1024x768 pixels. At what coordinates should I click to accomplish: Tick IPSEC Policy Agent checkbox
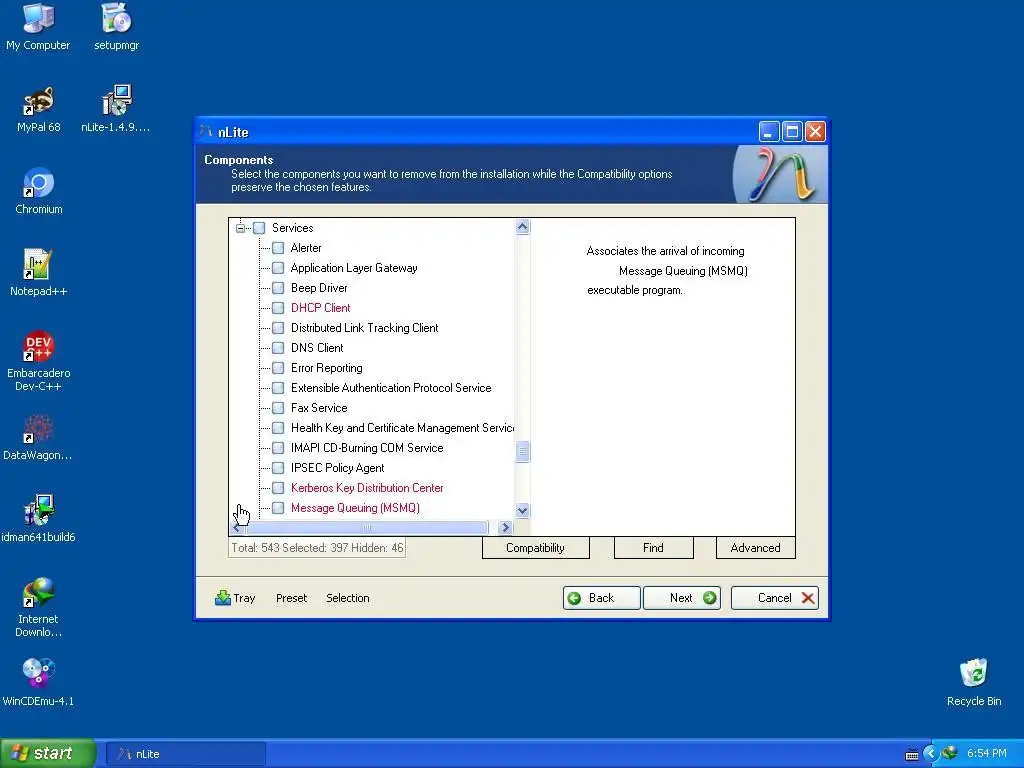278,468
